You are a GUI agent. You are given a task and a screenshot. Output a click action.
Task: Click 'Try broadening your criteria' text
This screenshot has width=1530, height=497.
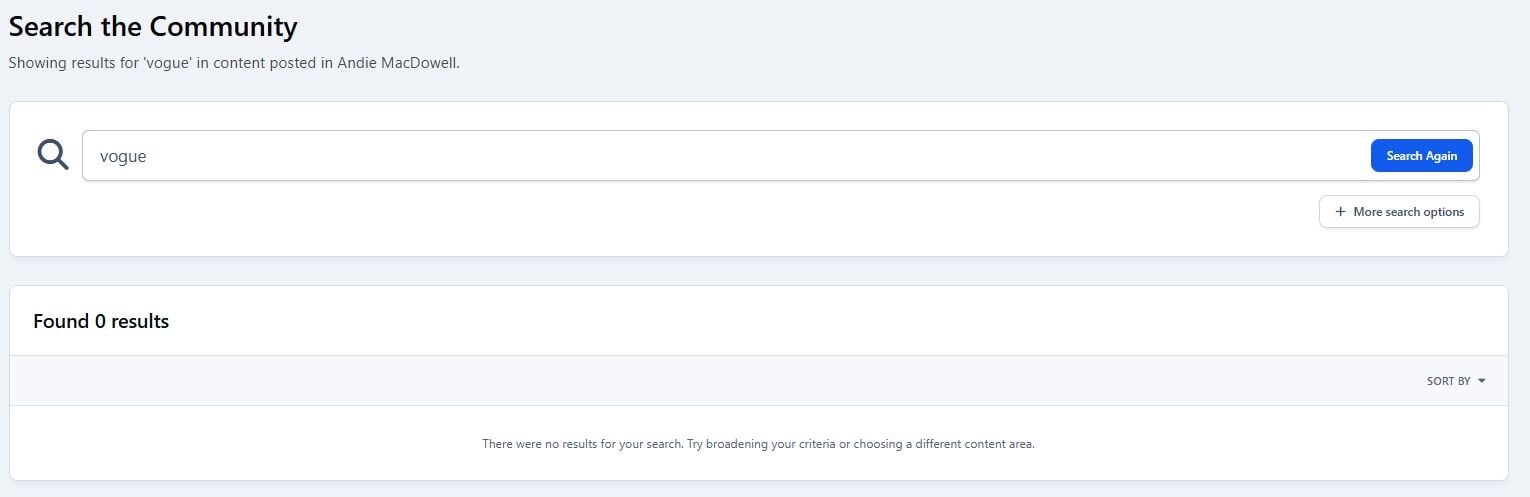761,444
